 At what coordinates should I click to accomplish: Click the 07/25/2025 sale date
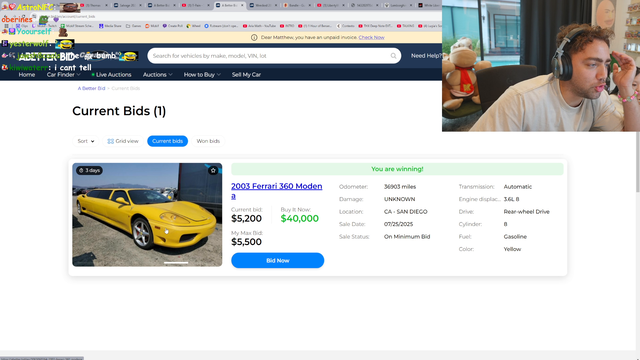398,224
